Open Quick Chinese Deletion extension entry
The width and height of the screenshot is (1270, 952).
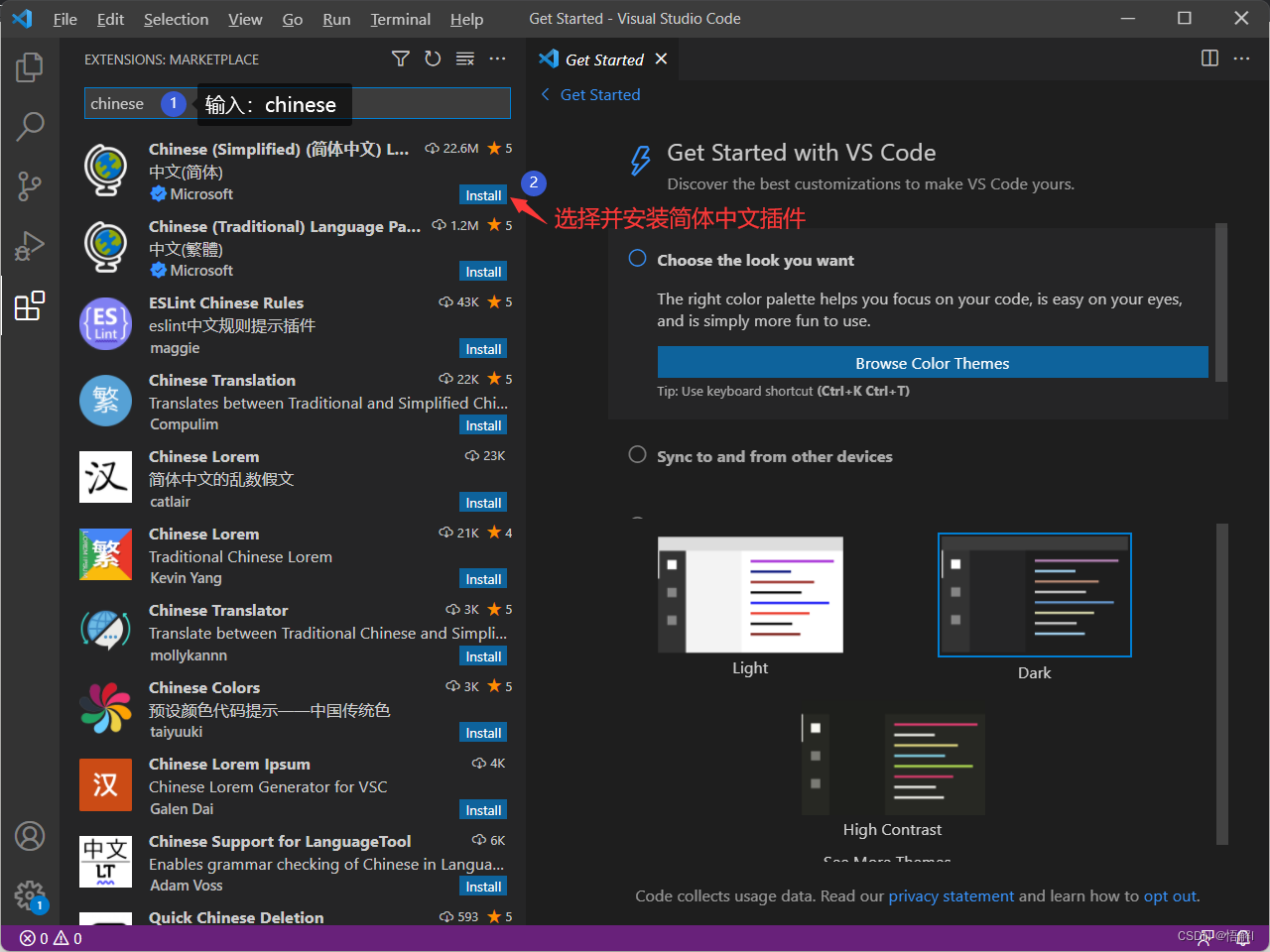click(x=295, y=917)
